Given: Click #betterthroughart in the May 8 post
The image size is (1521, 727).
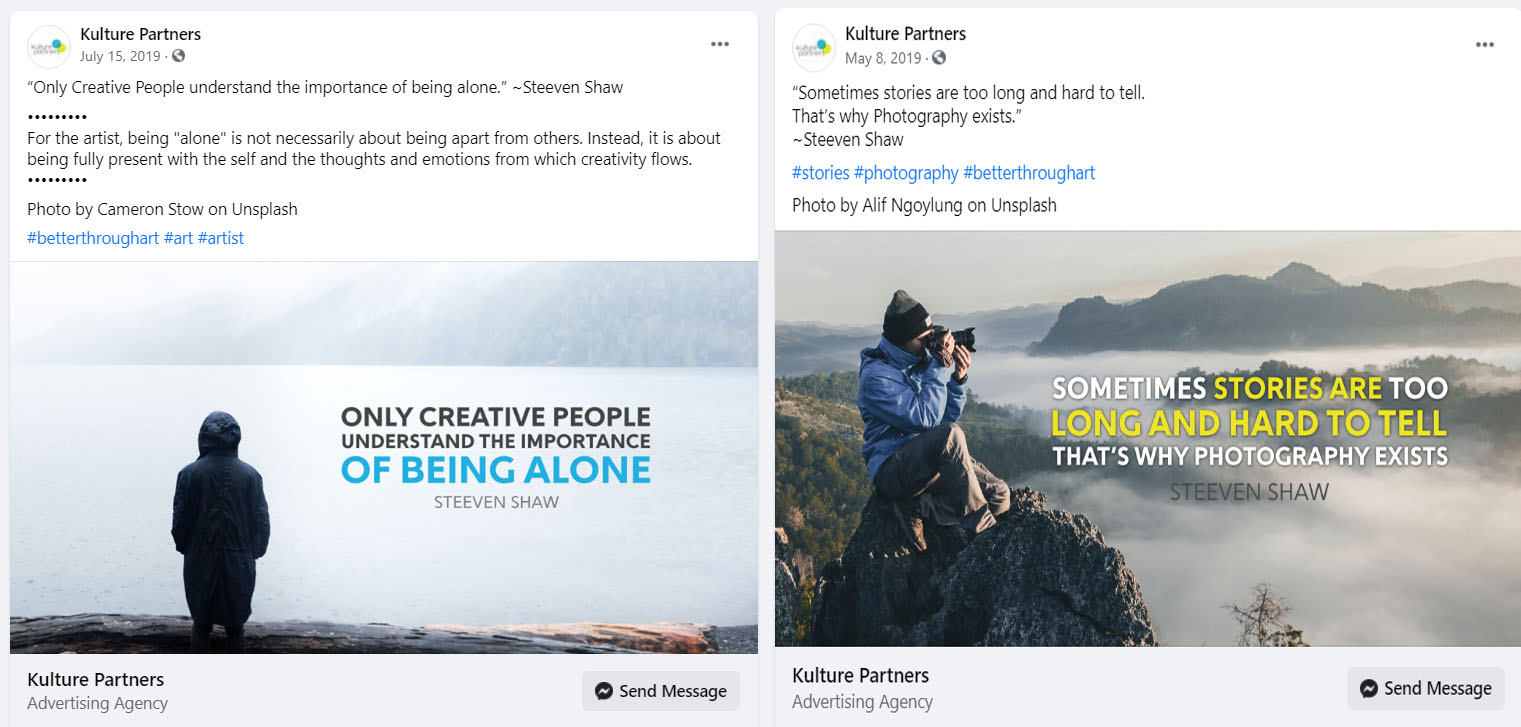Looking at the screenshot, I should (1029, 173).
